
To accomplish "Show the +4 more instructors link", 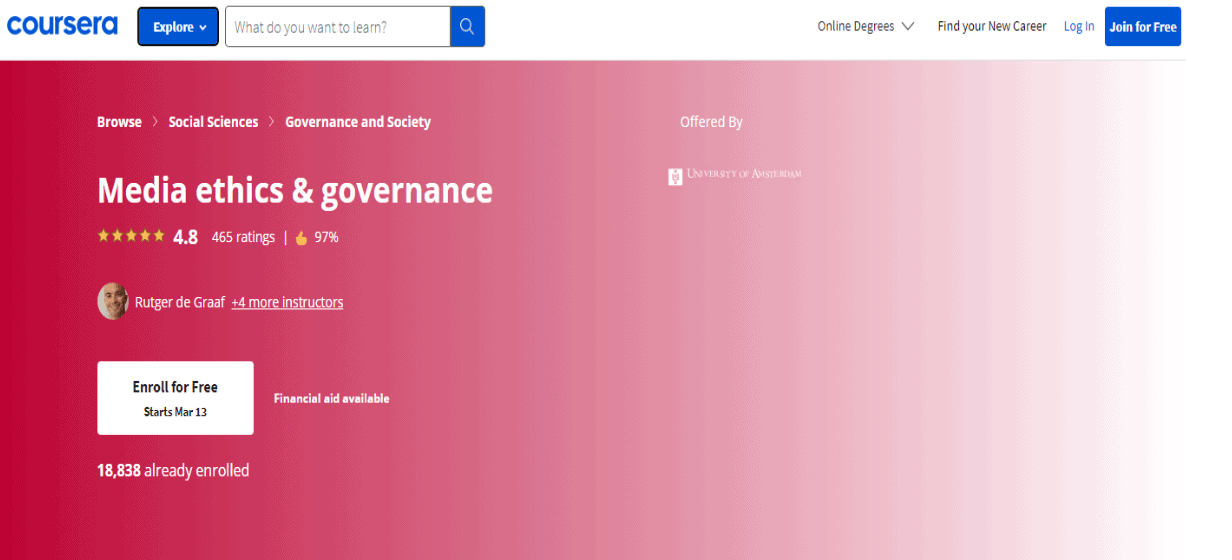I will click(x=287, y=302).
